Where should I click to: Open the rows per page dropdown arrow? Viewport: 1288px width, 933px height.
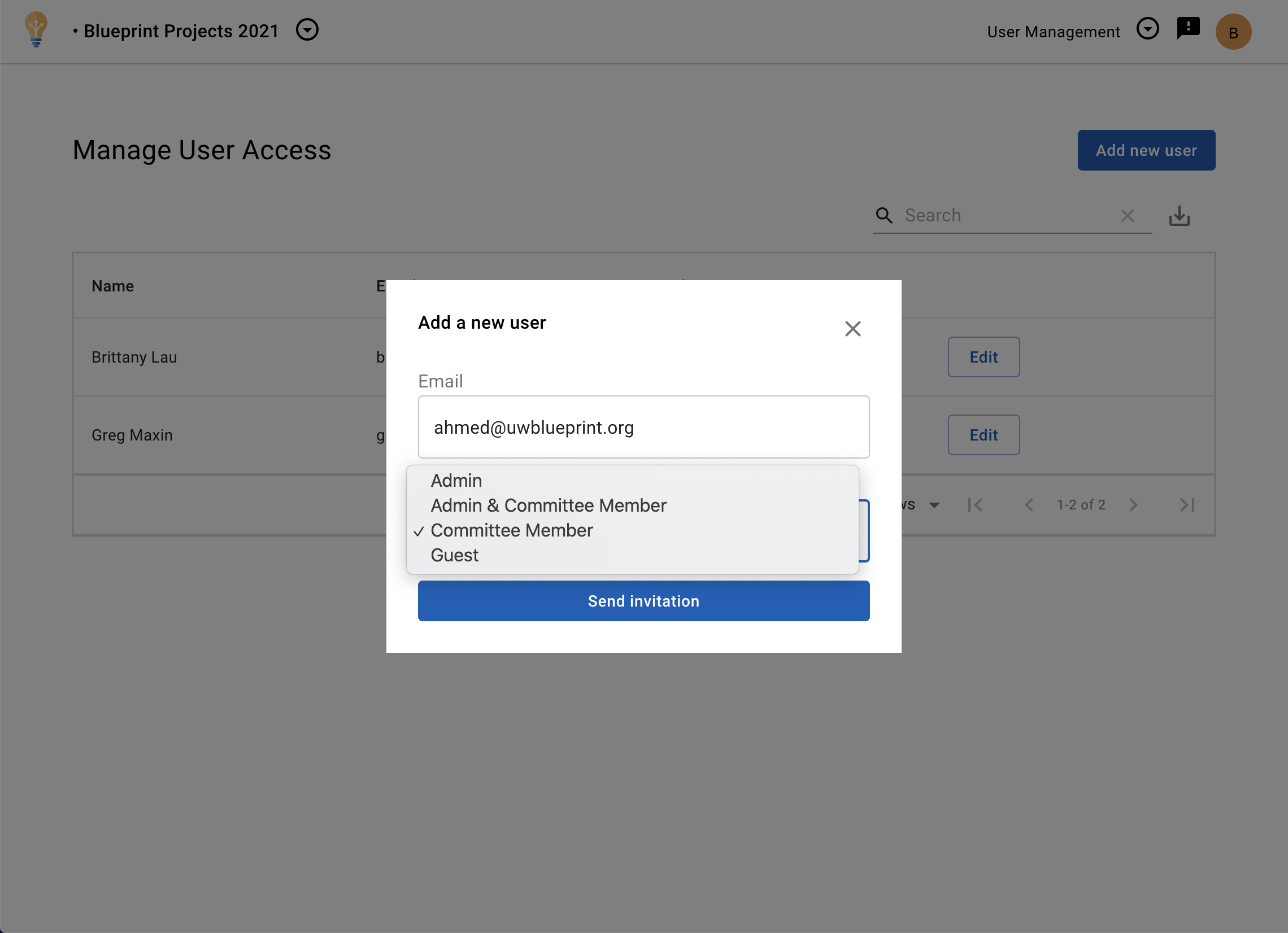934,505
